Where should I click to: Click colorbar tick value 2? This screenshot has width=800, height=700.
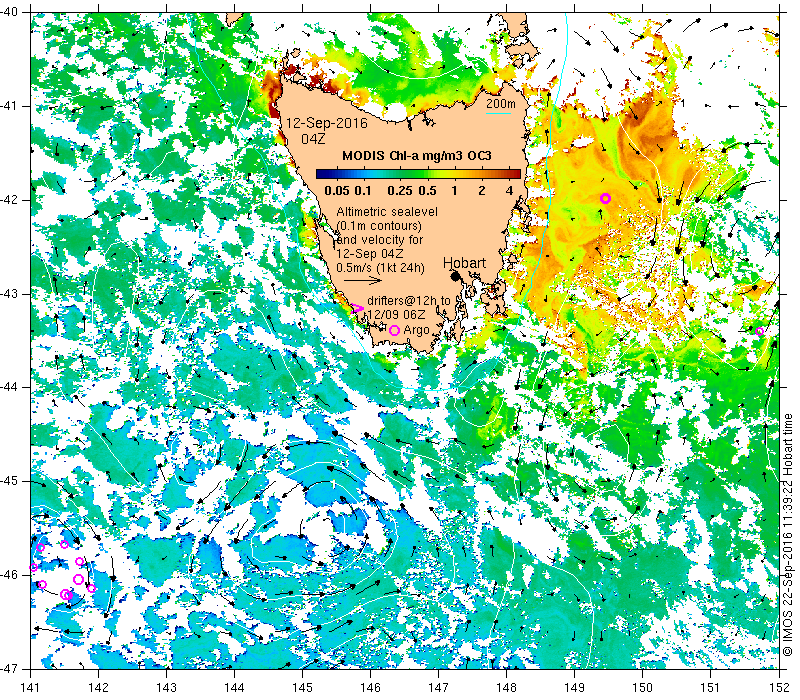coord(482,191)
